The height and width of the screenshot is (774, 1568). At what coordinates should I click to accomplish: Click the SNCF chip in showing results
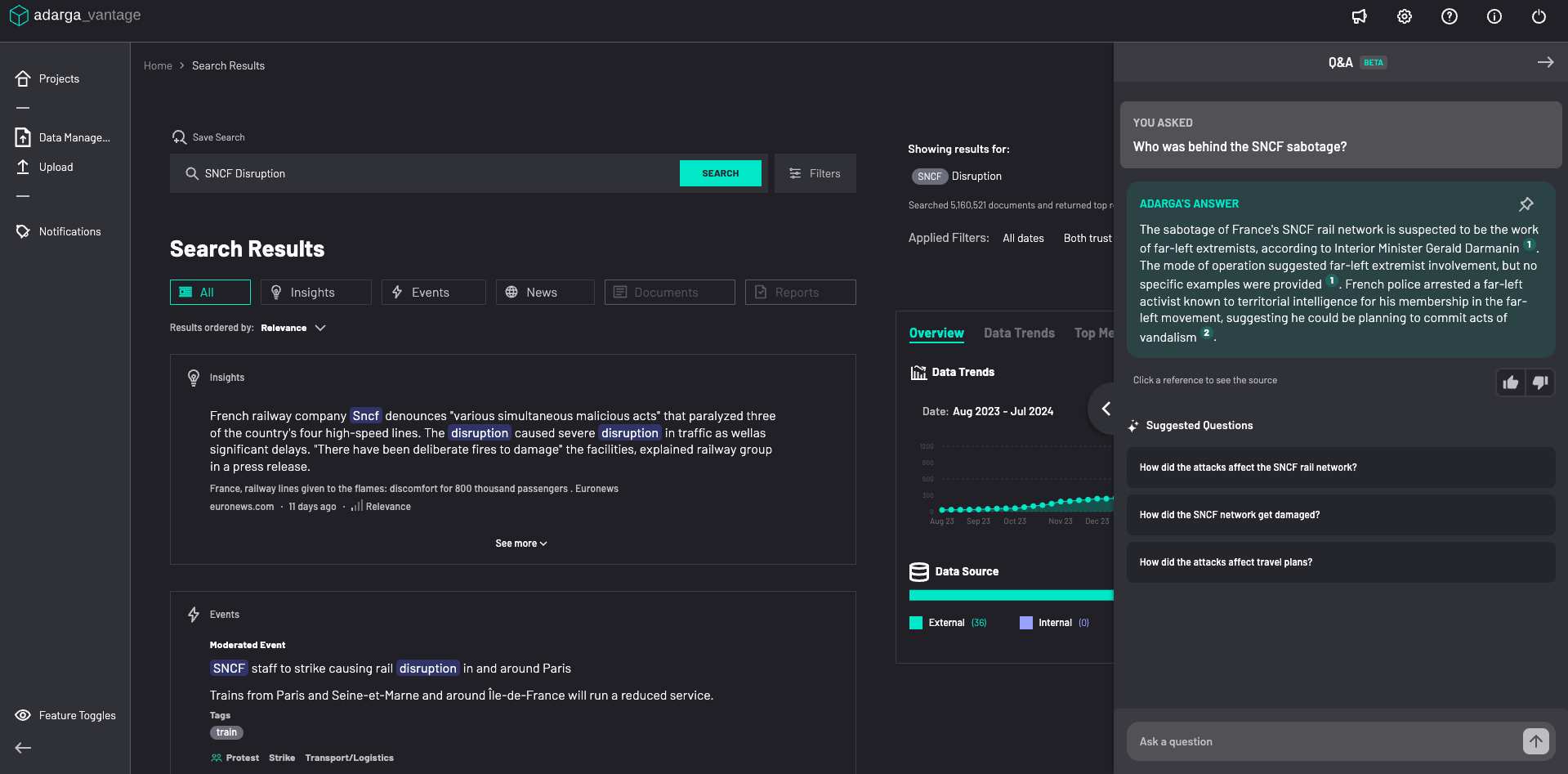coord(929,177)
